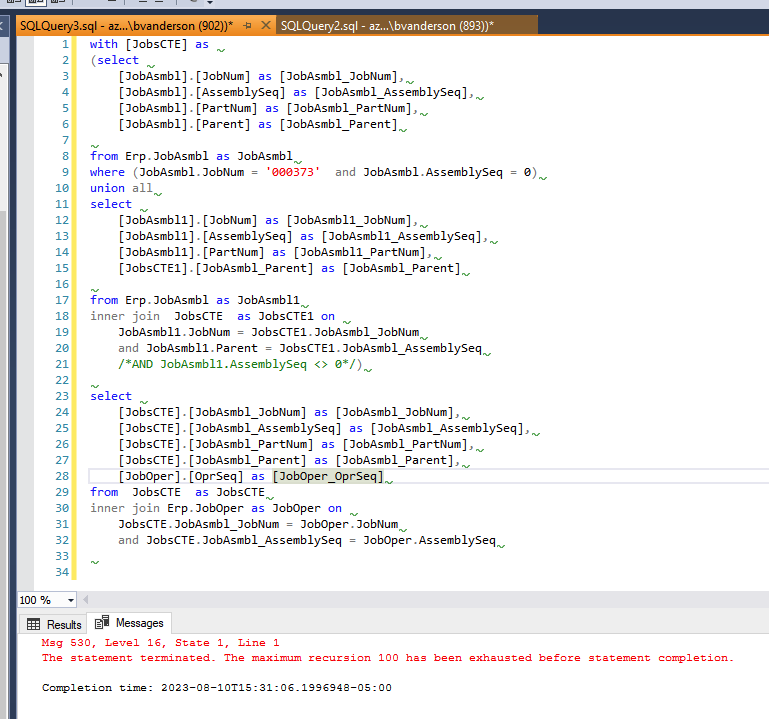Viewport: 769px width, 719px height.
Task: Select the SQLQuery3.sql editor tab
Action: point(127,26)
